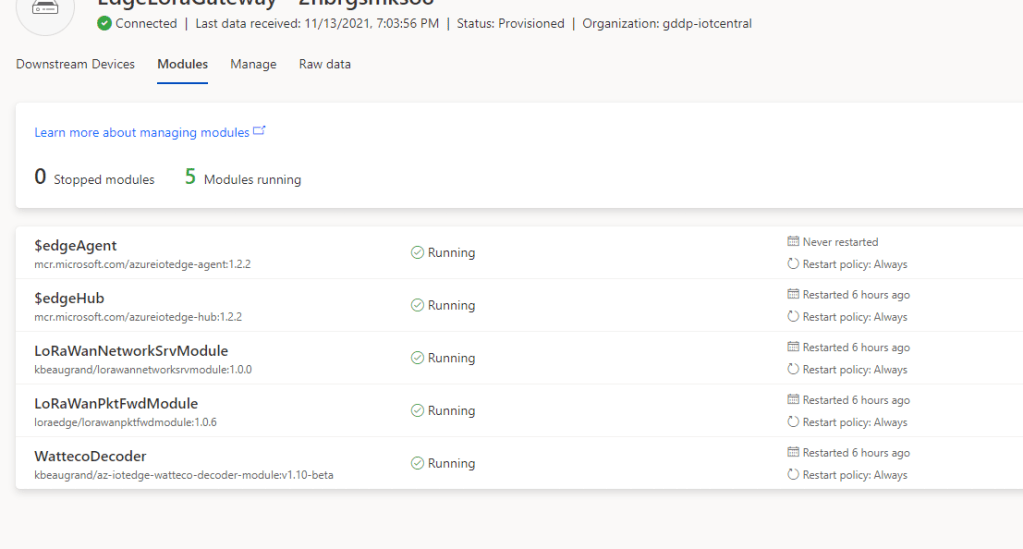Open the Downstream Devices tab

pyautogui.click(x=75, y=64)
